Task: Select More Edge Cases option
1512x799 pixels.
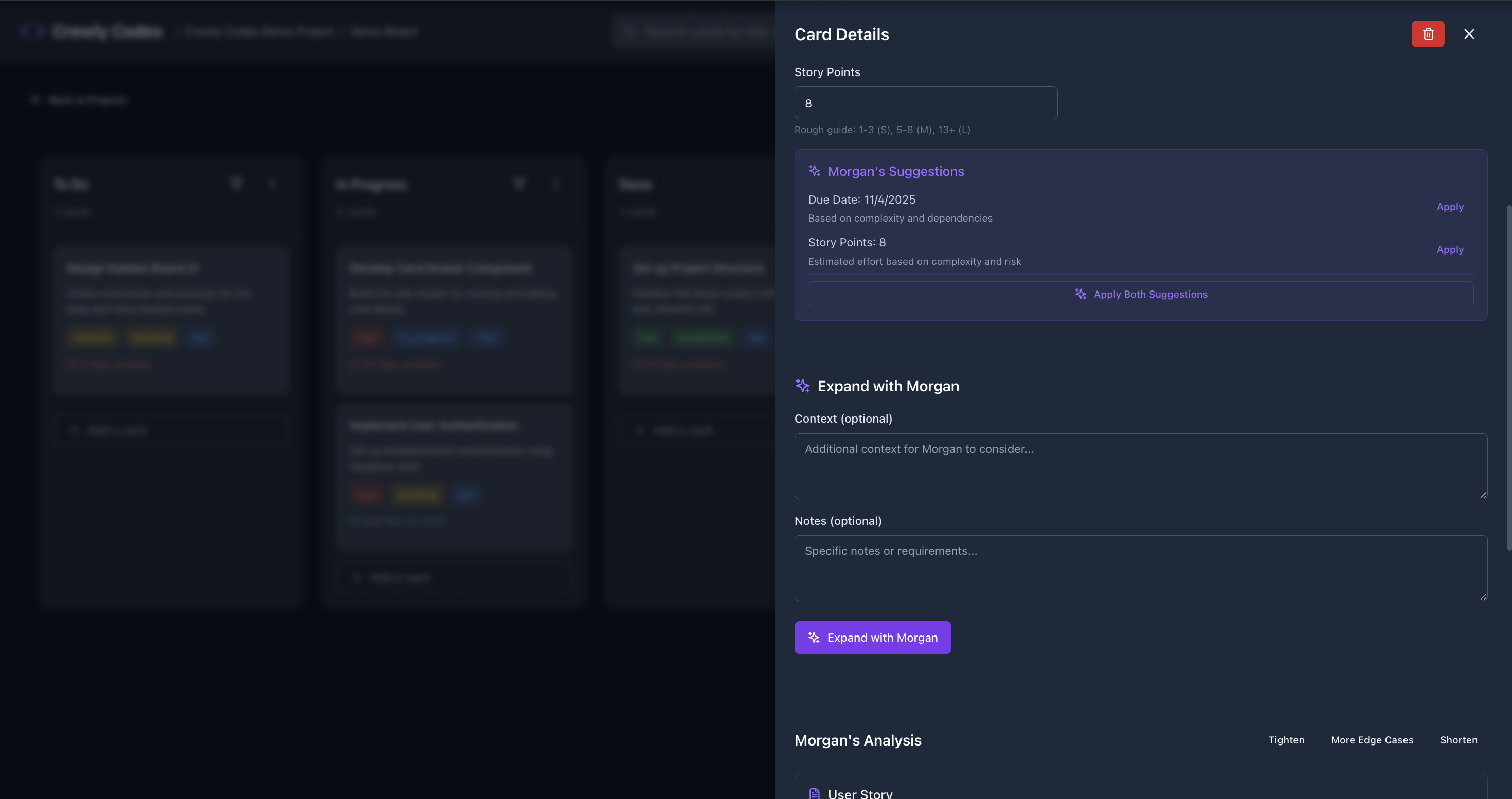Action: [1372, 740]
